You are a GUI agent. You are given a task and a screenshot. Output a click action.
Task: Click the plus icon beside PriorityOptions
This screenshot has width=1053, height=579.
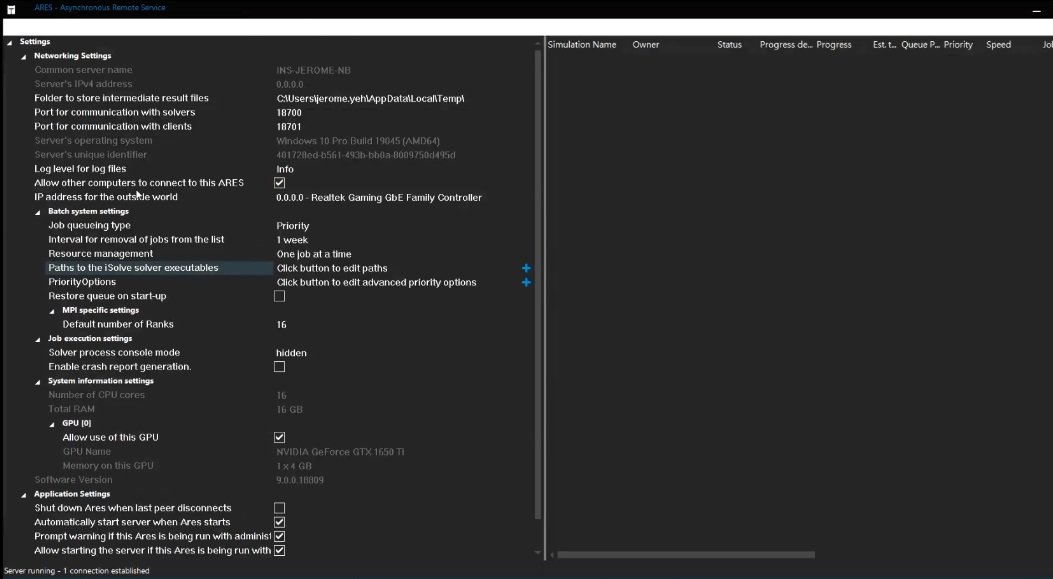coord(526,282)
